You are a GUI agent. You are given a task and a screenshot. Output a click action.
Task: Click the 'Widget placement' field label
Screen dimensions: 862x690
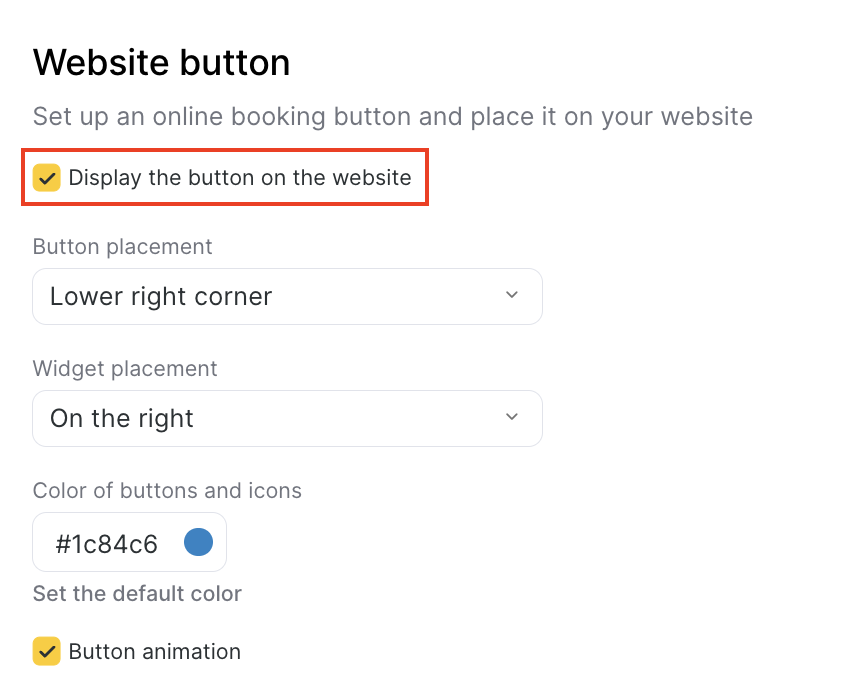point(125,369)
